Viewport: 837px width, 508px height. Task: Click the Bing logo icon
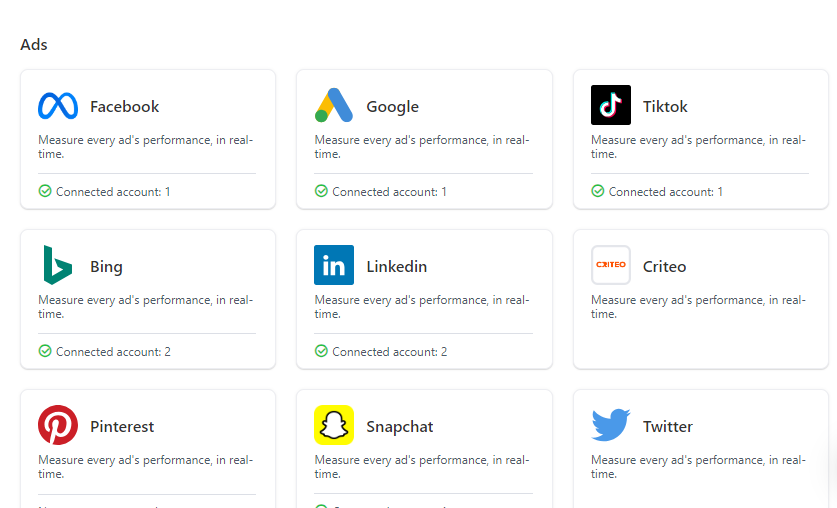(x=58, y=266)
